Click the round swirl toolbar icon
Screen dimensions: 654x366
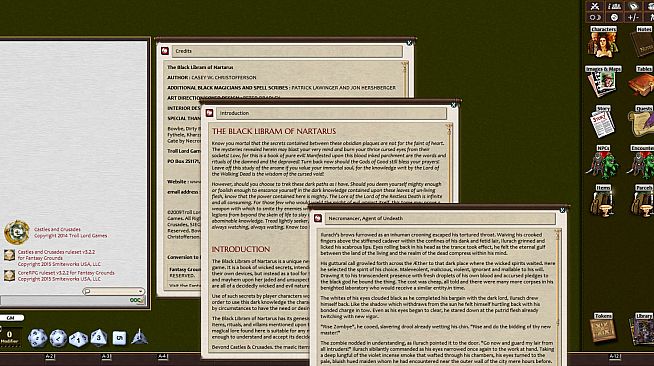(614, 17)
